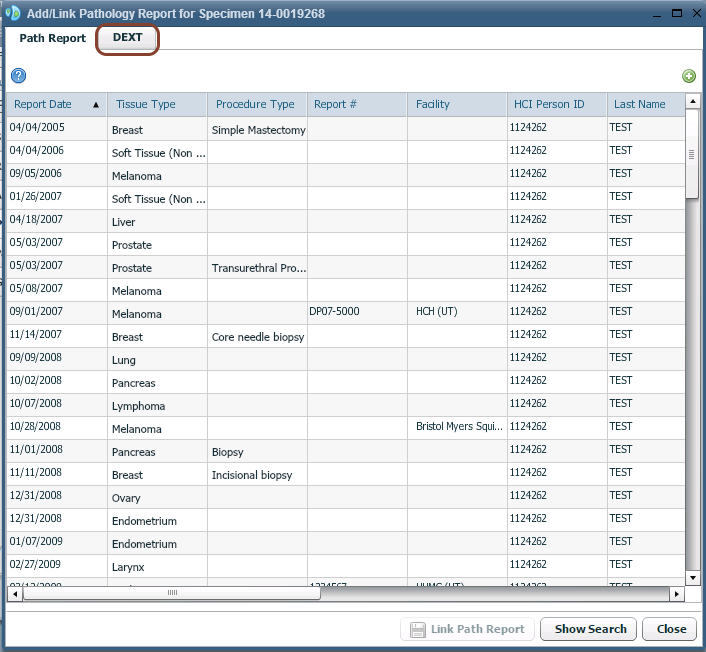Viewport: 706px width, 652px height.
Task: Click the Transurethral Pro... procedure cell
Action: pyautogui.click(x=258, y=267)
